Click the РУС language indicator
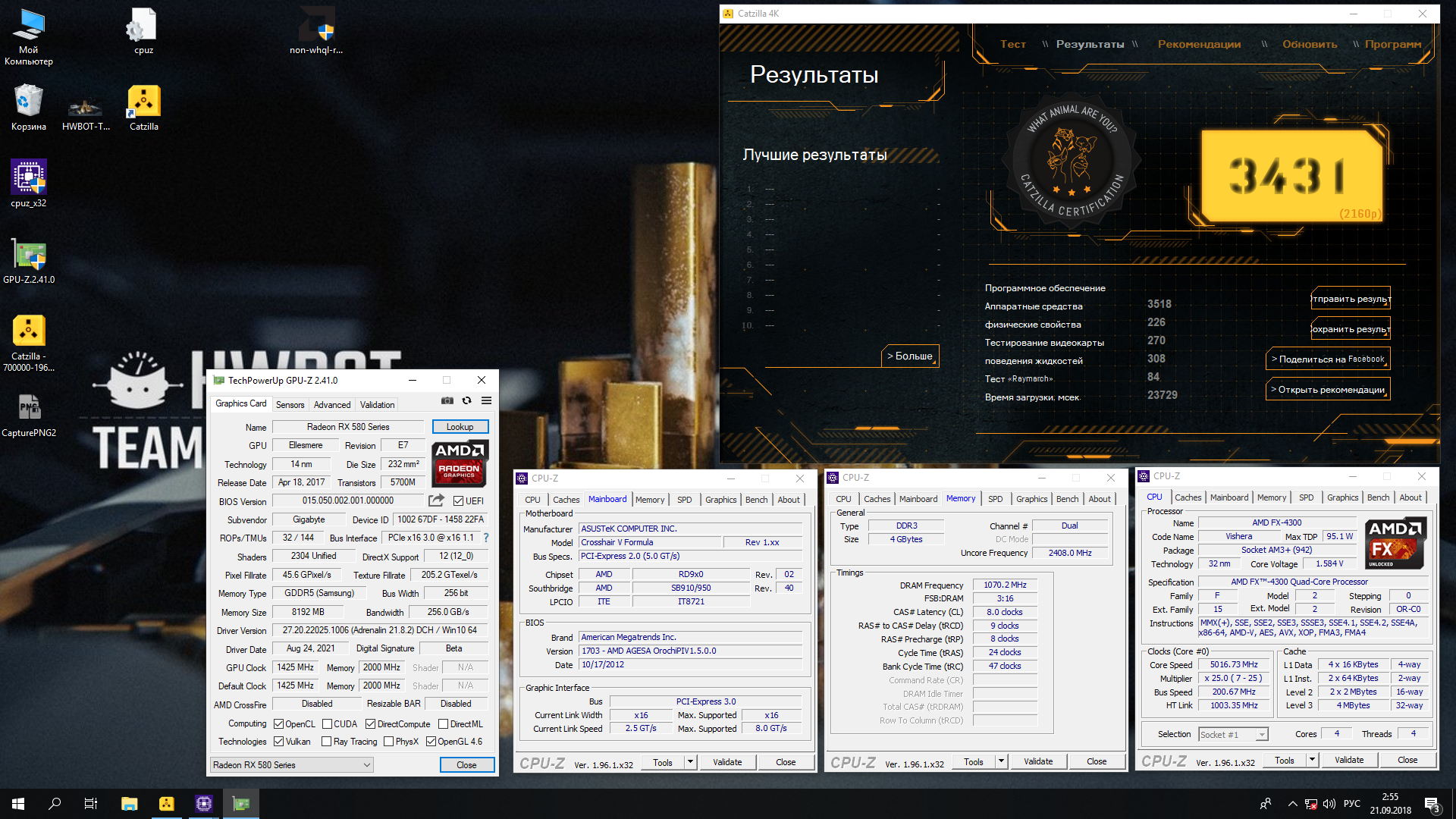Image resolution: width=1456 pixels, height=819 pixels. [1351, 804]
